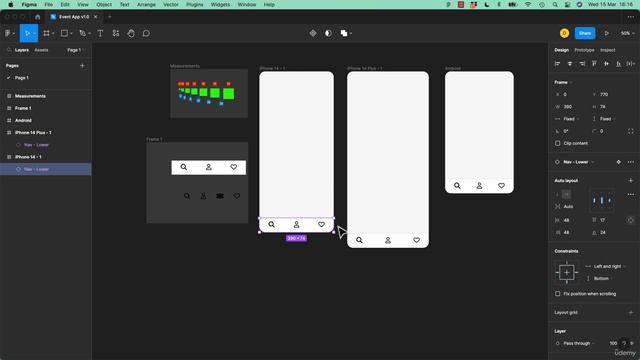Click Align top icon
The image size is (640, 360).
point(594,64)
